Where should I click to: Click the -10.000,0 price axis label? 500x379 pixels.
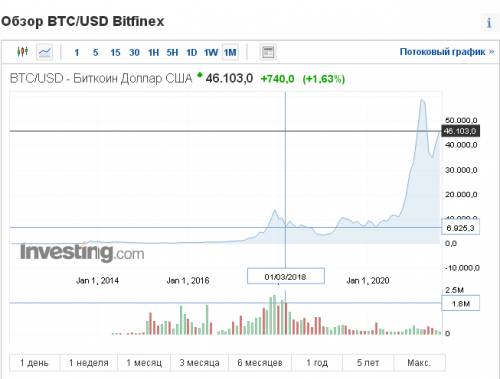462,268
